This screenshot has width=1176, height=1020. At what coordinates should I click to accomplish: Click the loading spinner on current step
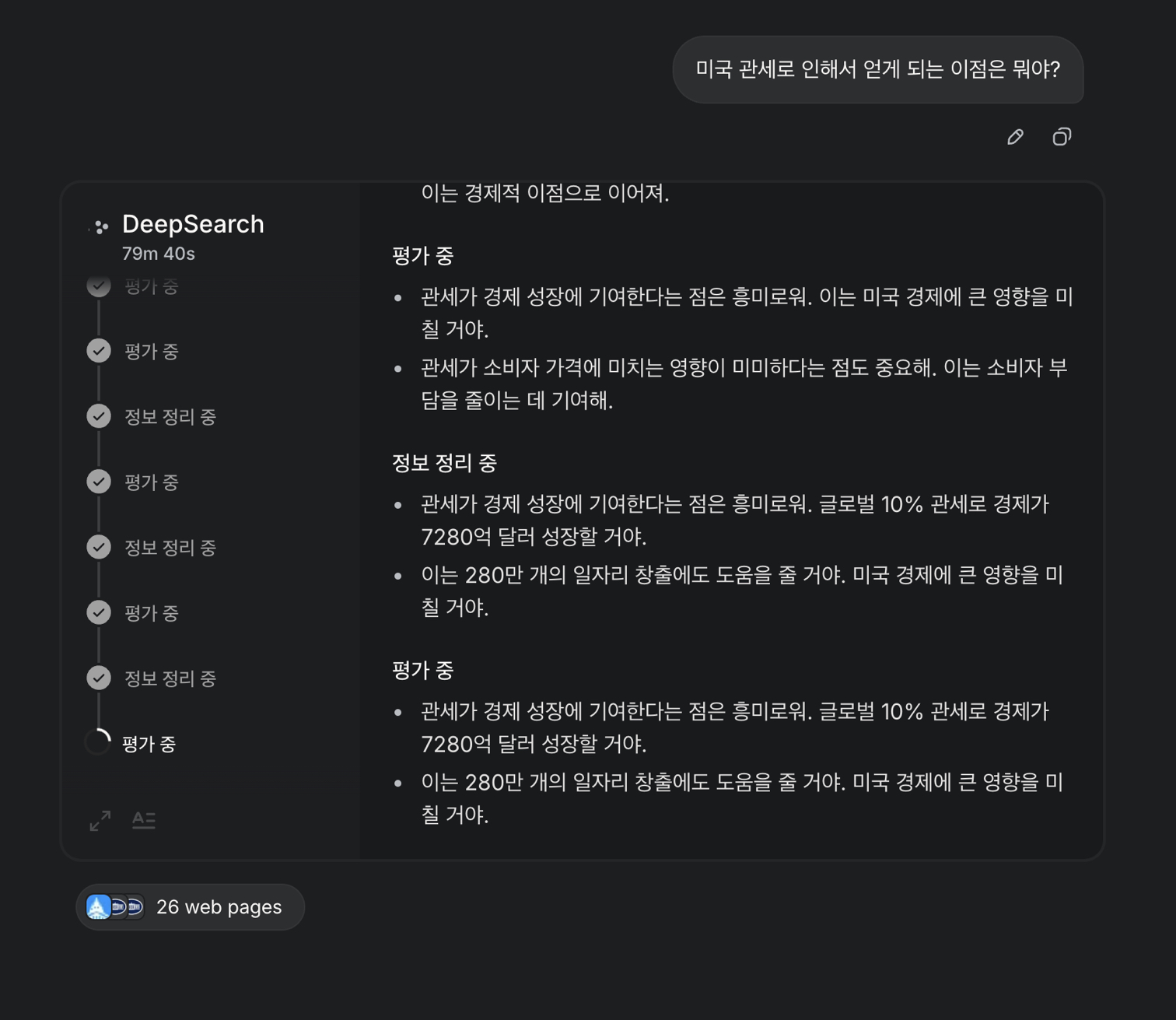pos(98,742)
